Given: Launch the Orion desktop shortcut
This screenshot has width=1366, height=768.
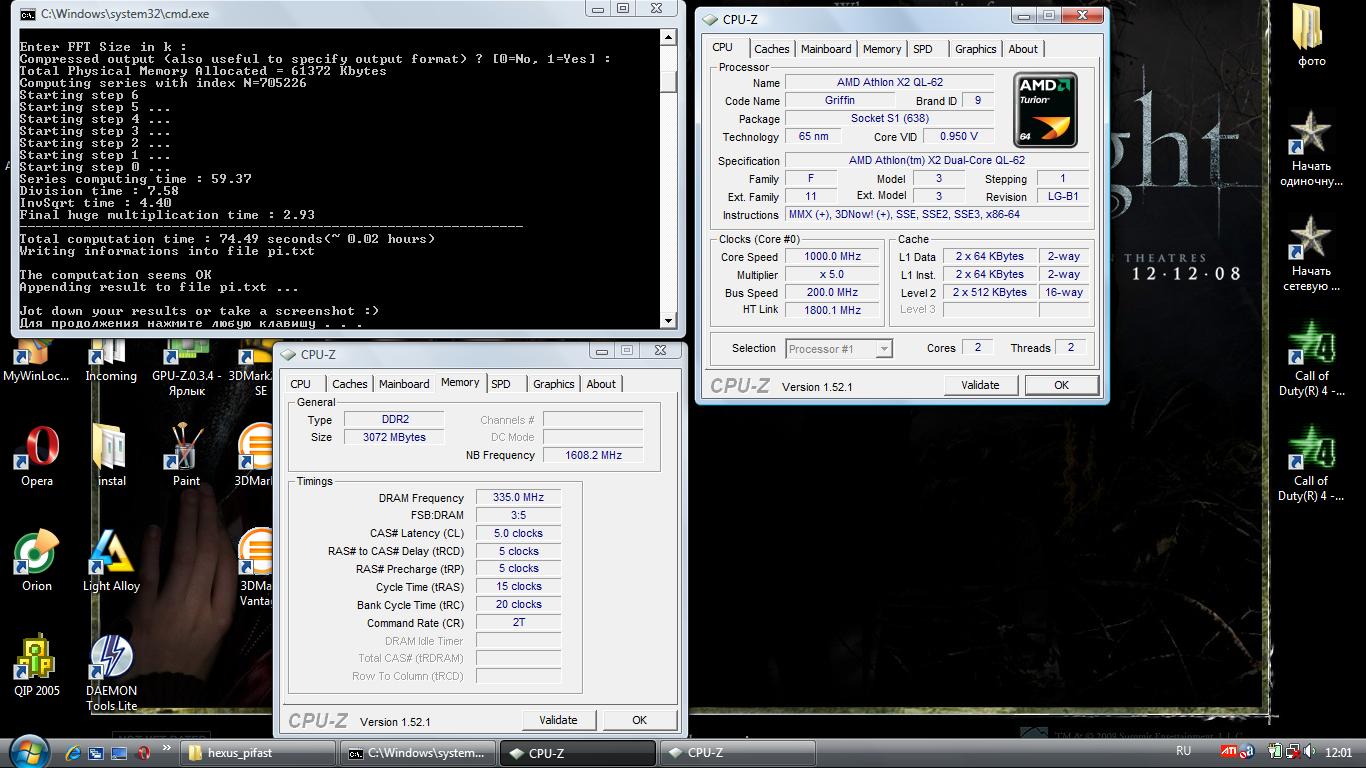Looking at the screenshot, I should coord(37,561).
